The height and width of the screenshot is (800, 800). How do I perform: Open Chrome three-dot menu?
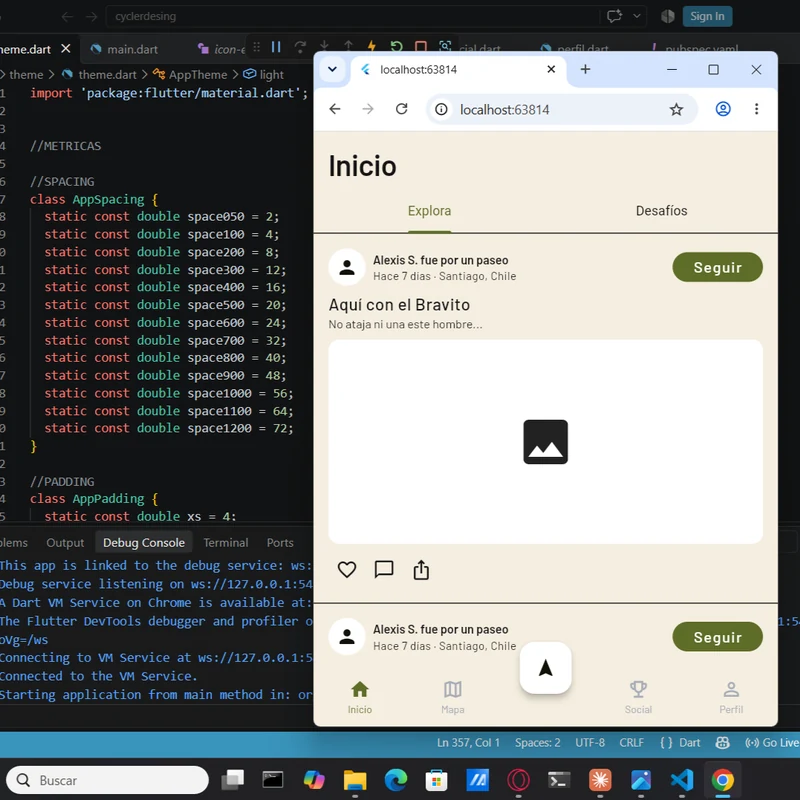click(756, 109)
